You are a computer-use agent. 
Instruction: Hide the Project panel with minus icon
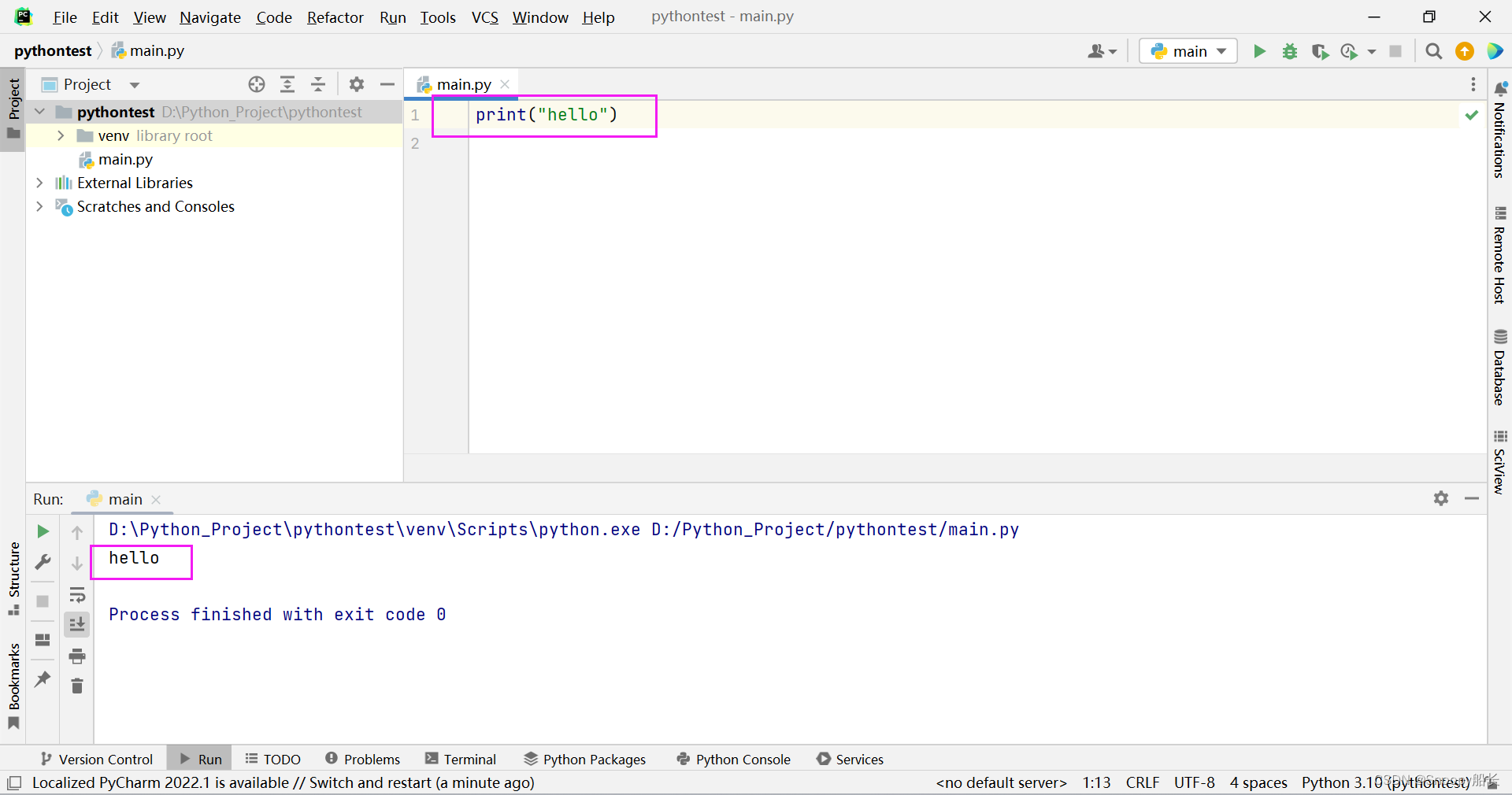coord(387,84)
